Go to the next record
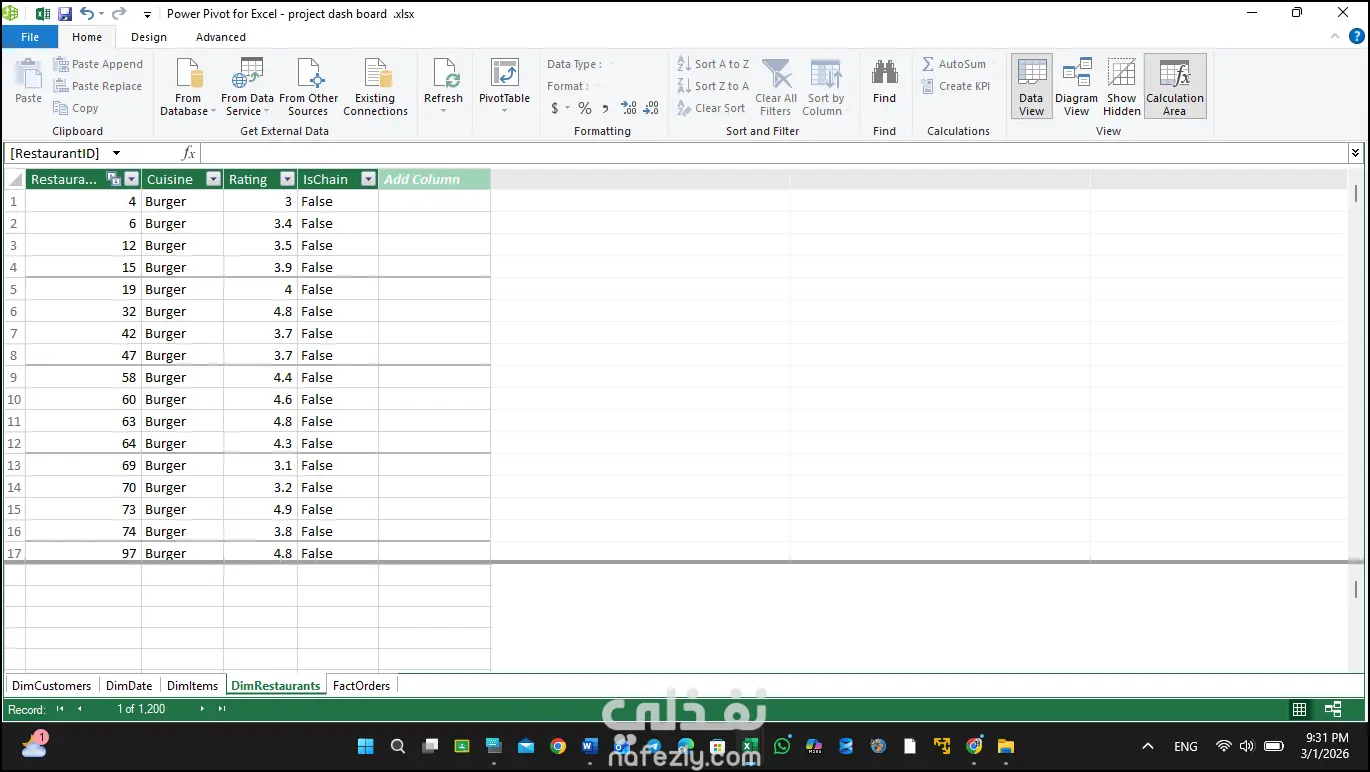The image size is (1370, 772). pos(202,709)
